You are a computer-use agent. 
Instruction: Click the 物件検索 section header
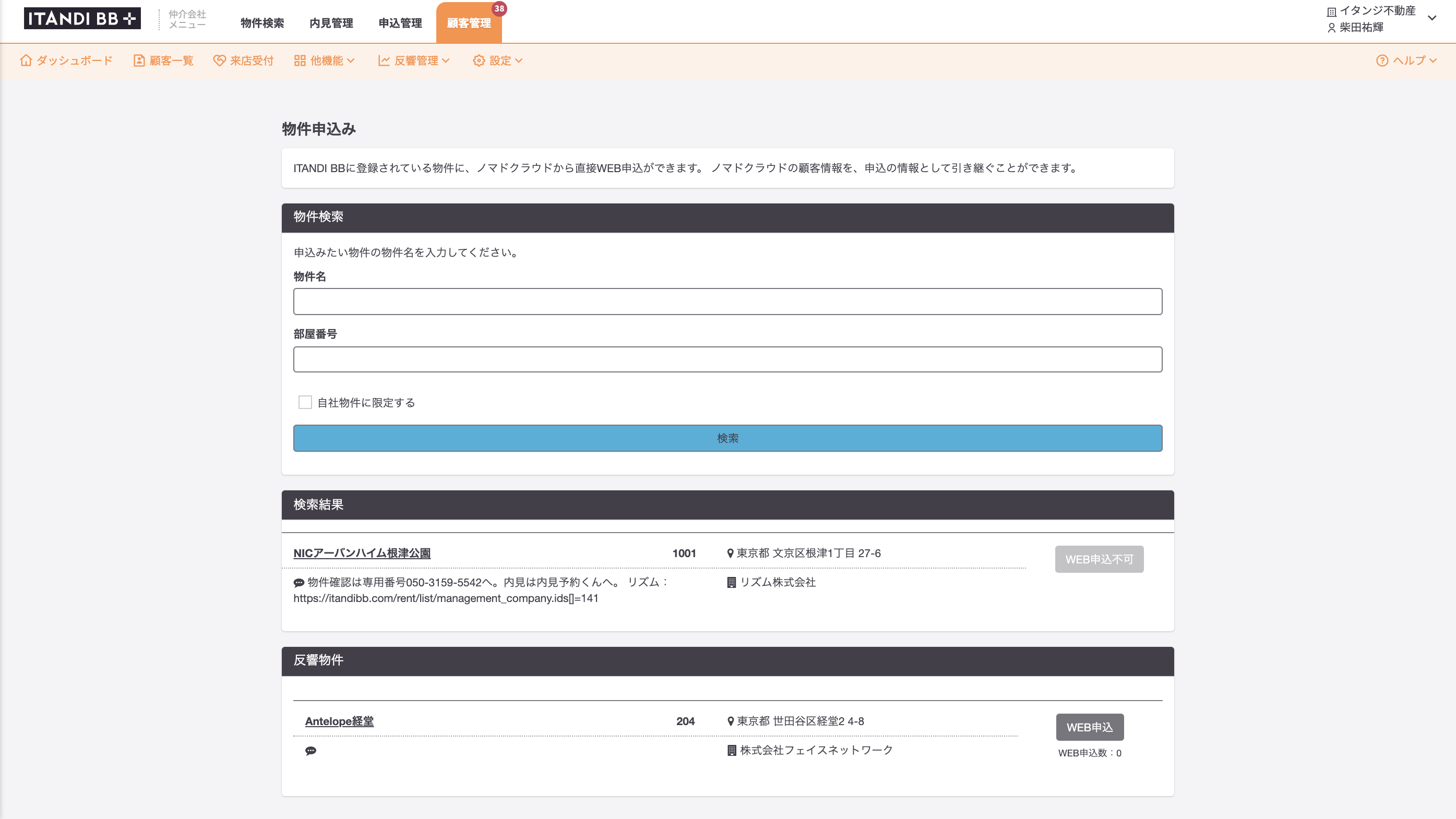click(727, 218)
